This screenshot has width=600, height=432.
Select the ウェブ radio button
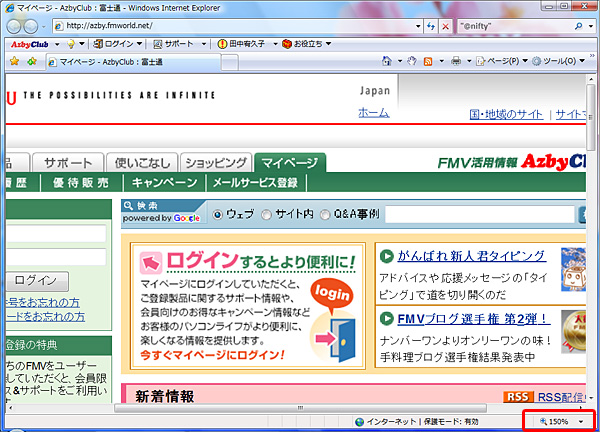(x=217, y=215)
